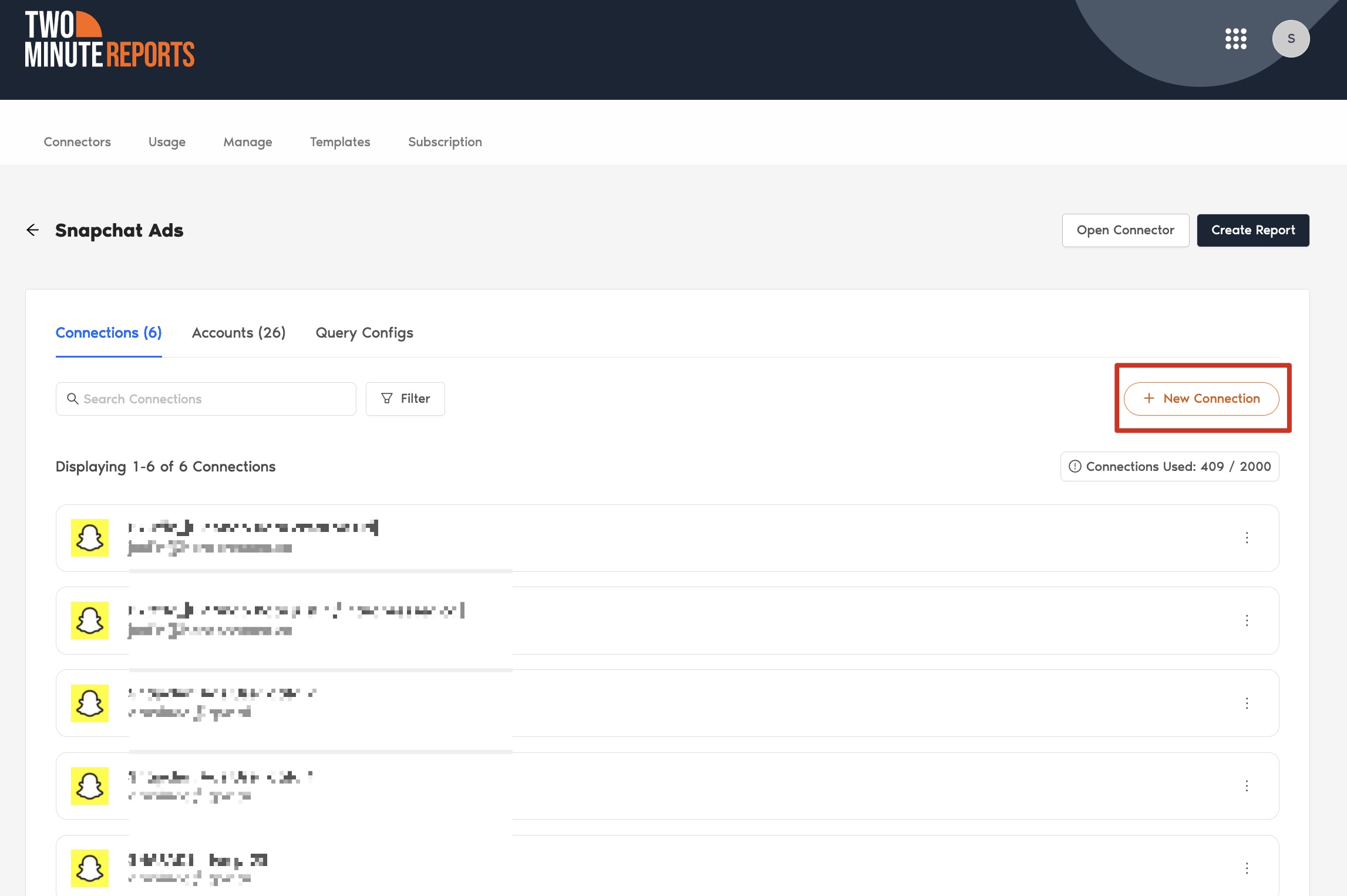1347x896 pixels.
Task: Open the three-dot menu of the fourth connection
Action: (x=1247, y=786)
